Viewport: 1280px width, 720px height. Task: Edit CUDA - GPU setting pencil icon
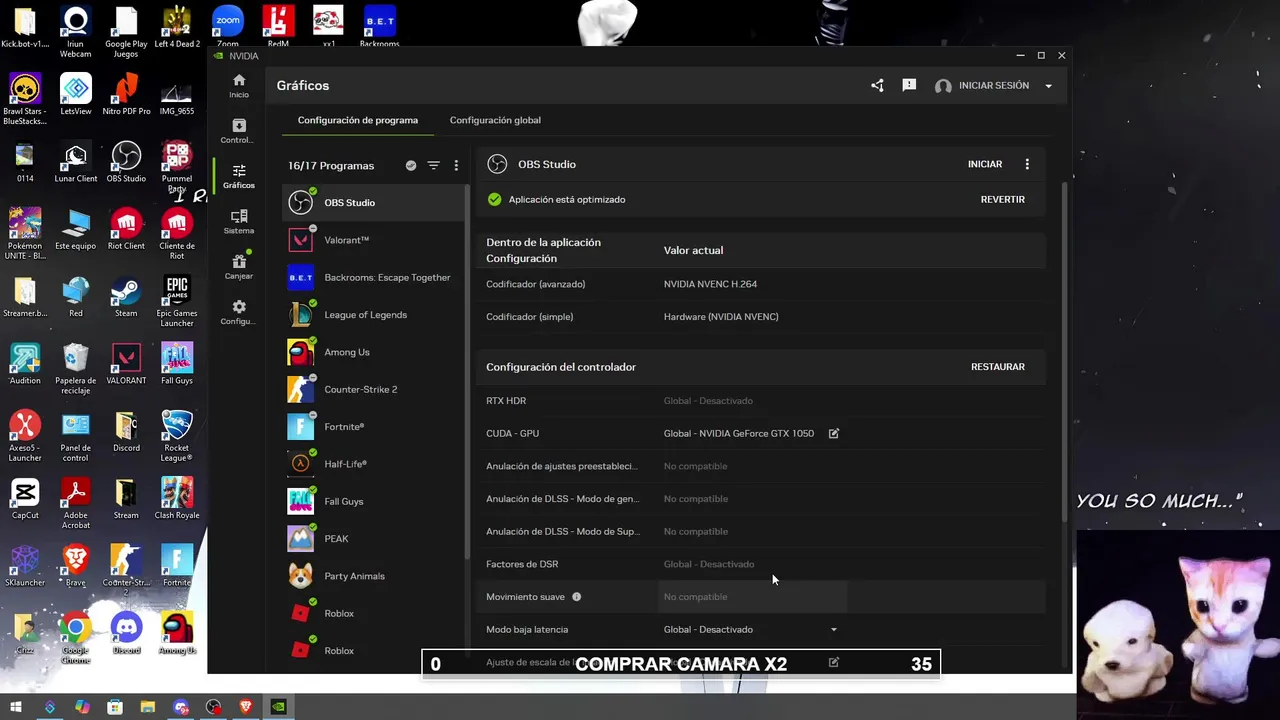[x=834, y=434]
